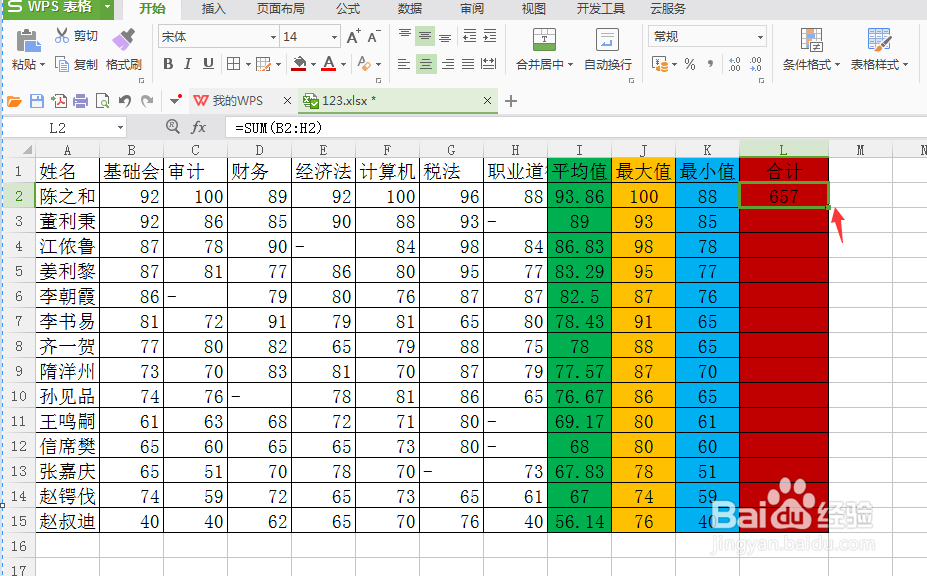Switch to the 公式 ribbon tab

coord(348,9)
